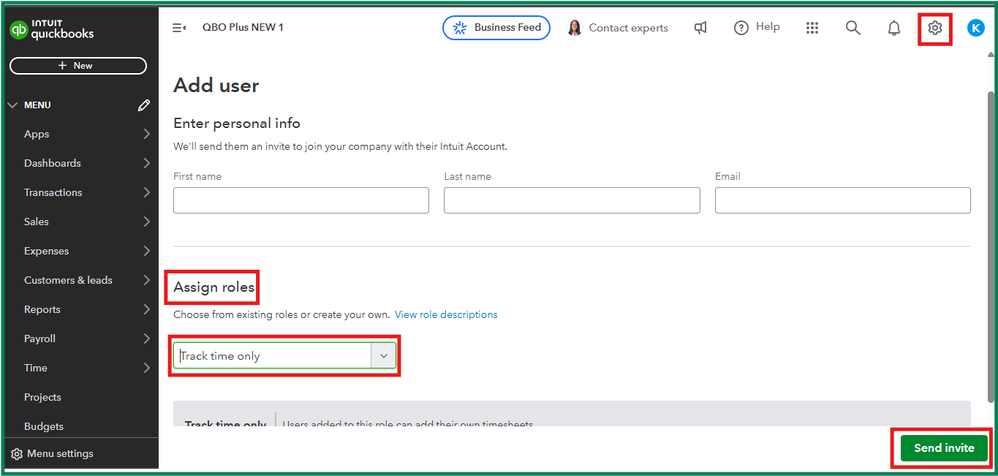Click the Contact experts avatar
Image resolution: width=998 pixels, height=476 pixels.
574,28
